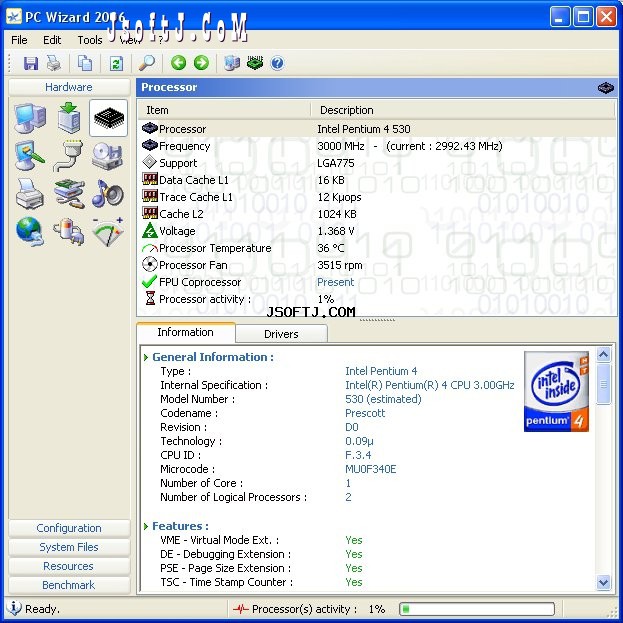Open the Edit menu
The image size is (623, 623).
pyautogui.click(x=52, y=40)
